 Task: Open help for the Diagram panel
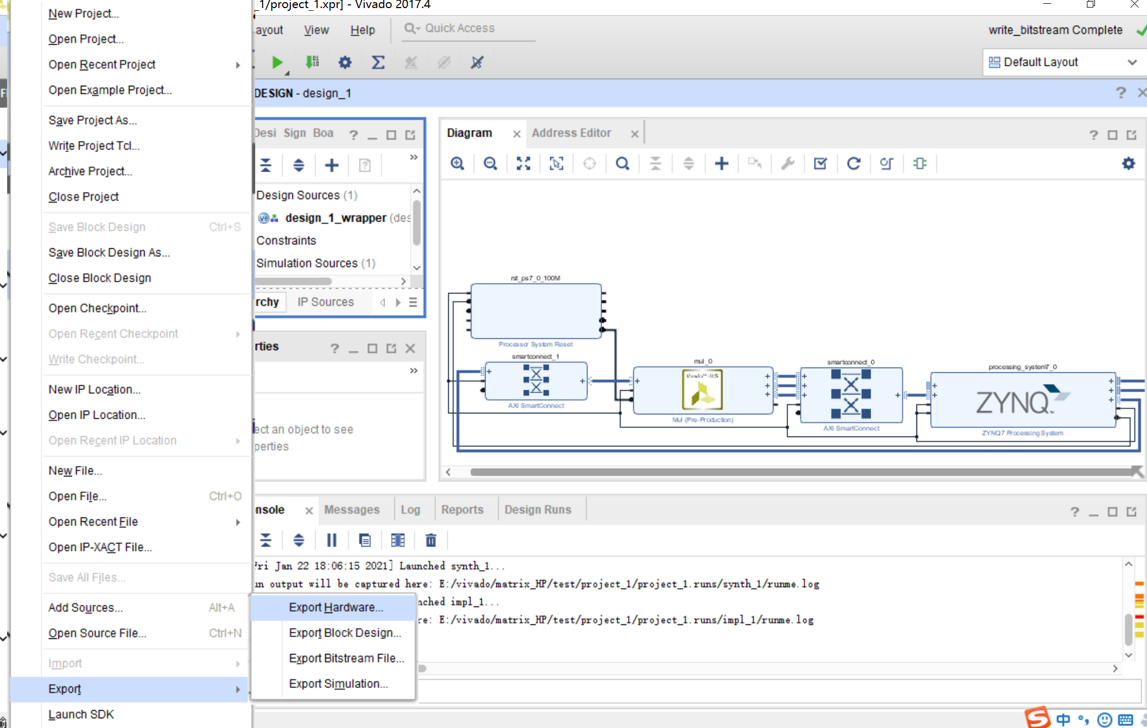coord(1093,135)
